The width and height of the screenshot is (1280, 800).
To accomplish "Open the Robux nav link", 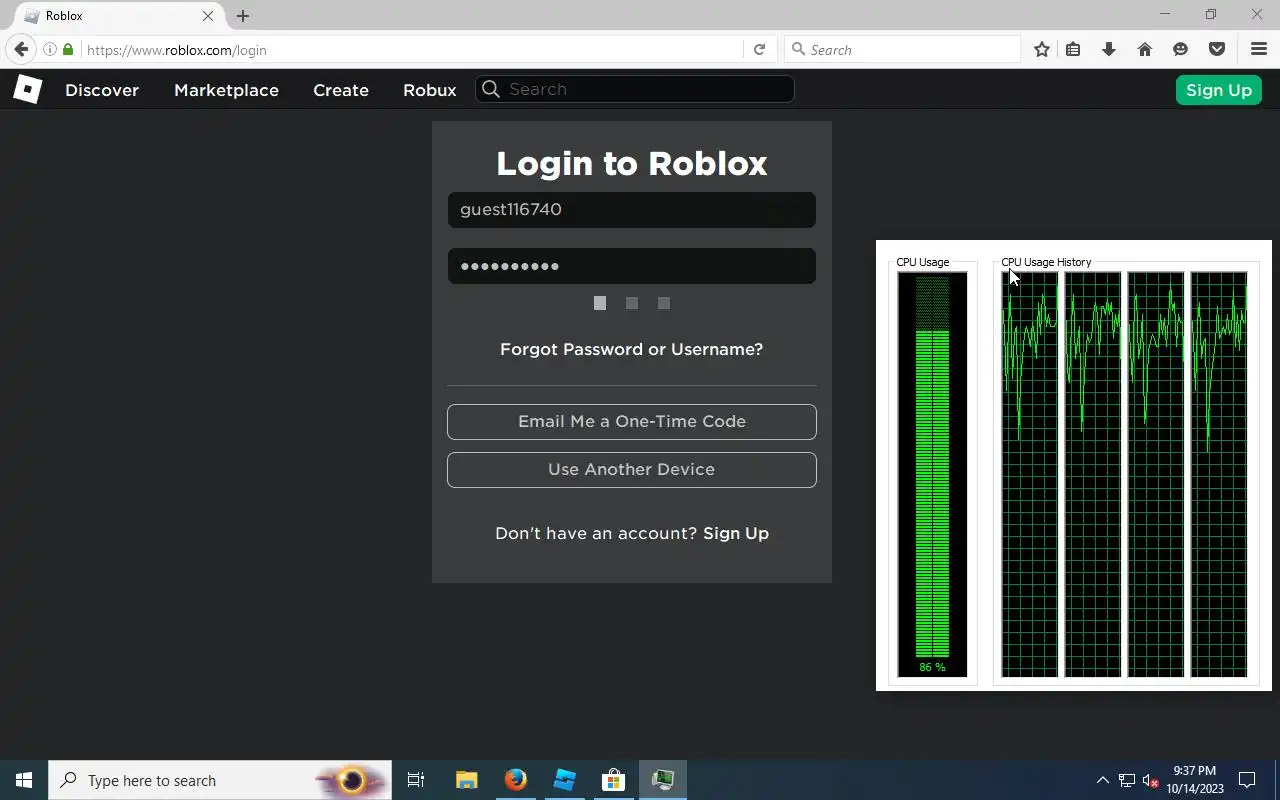I will pyautogui.click(x=430, y=90).
